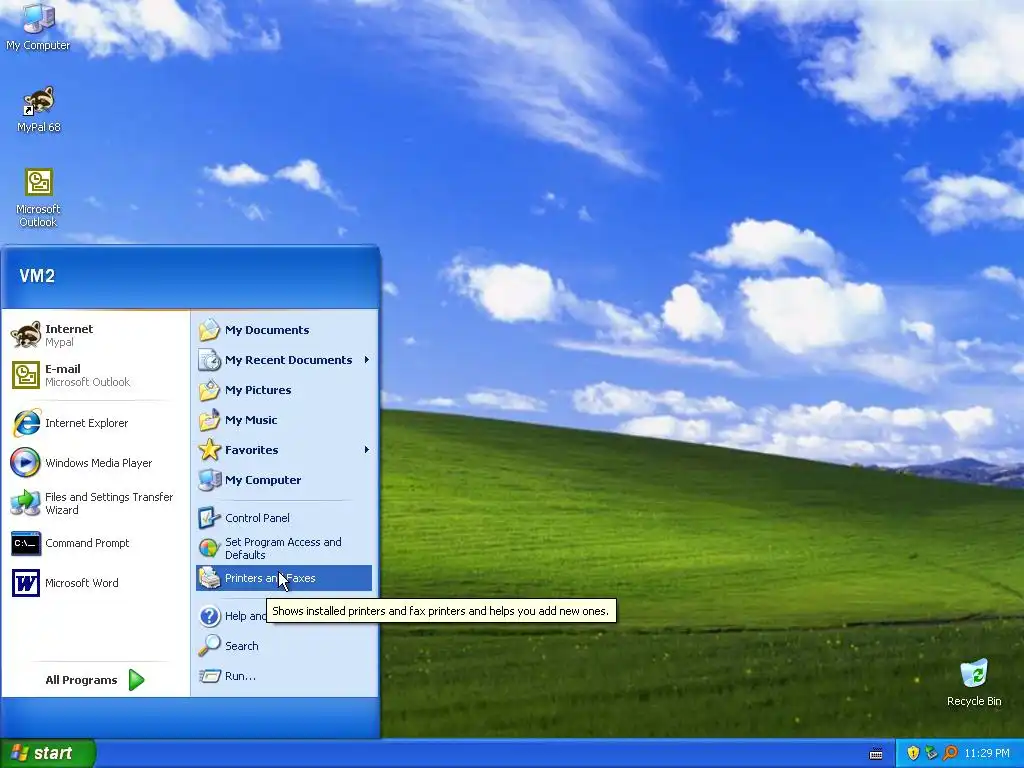Select the Recycle Bin on the desktop
The image size is (1024, 768).
tap(974, 683)
